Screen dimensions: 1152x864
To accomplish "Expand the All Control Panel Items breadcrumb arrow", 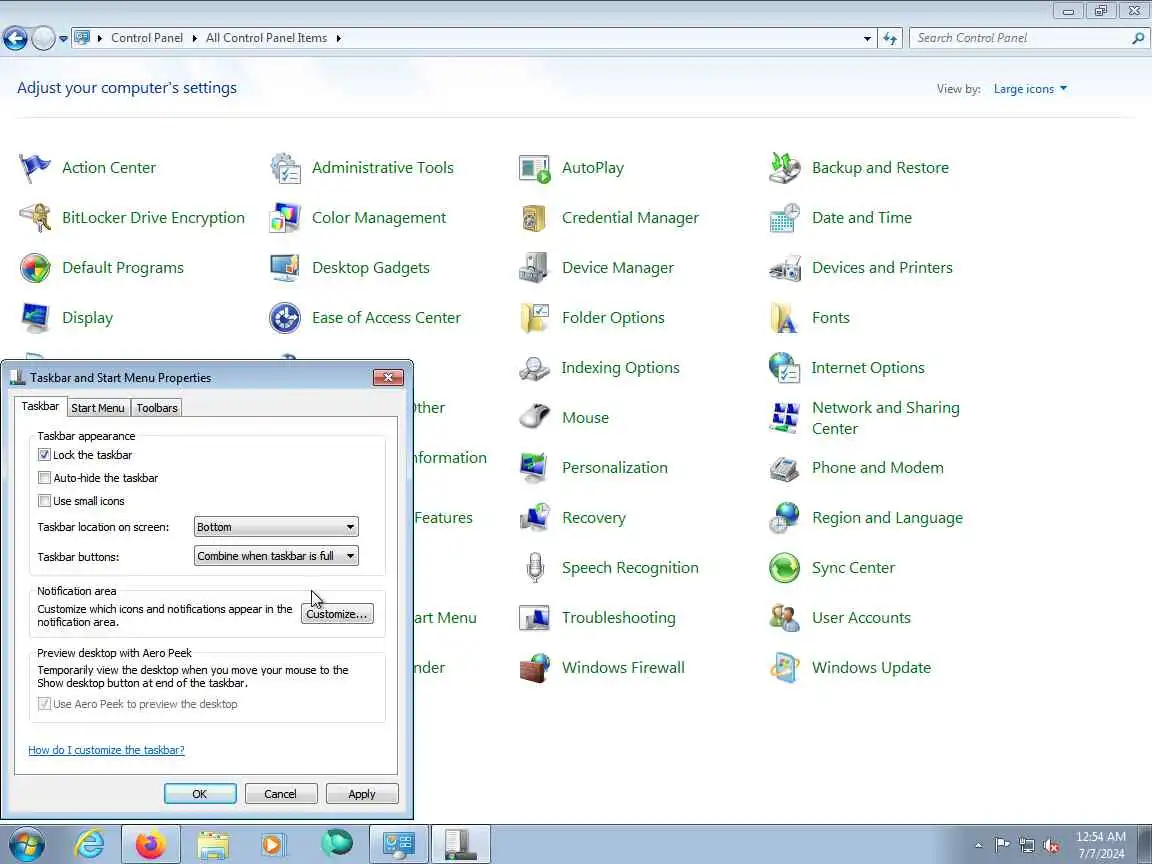I will pyautogui.click(x=339, y=38).
